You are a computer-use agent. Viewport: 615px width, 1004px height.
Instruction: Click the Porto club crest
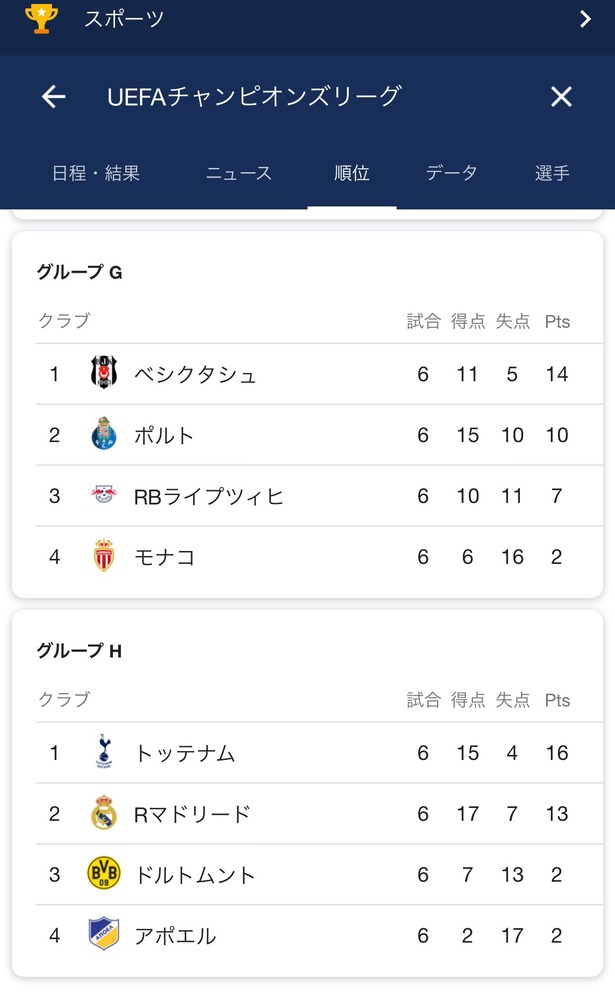pos(104,433)
